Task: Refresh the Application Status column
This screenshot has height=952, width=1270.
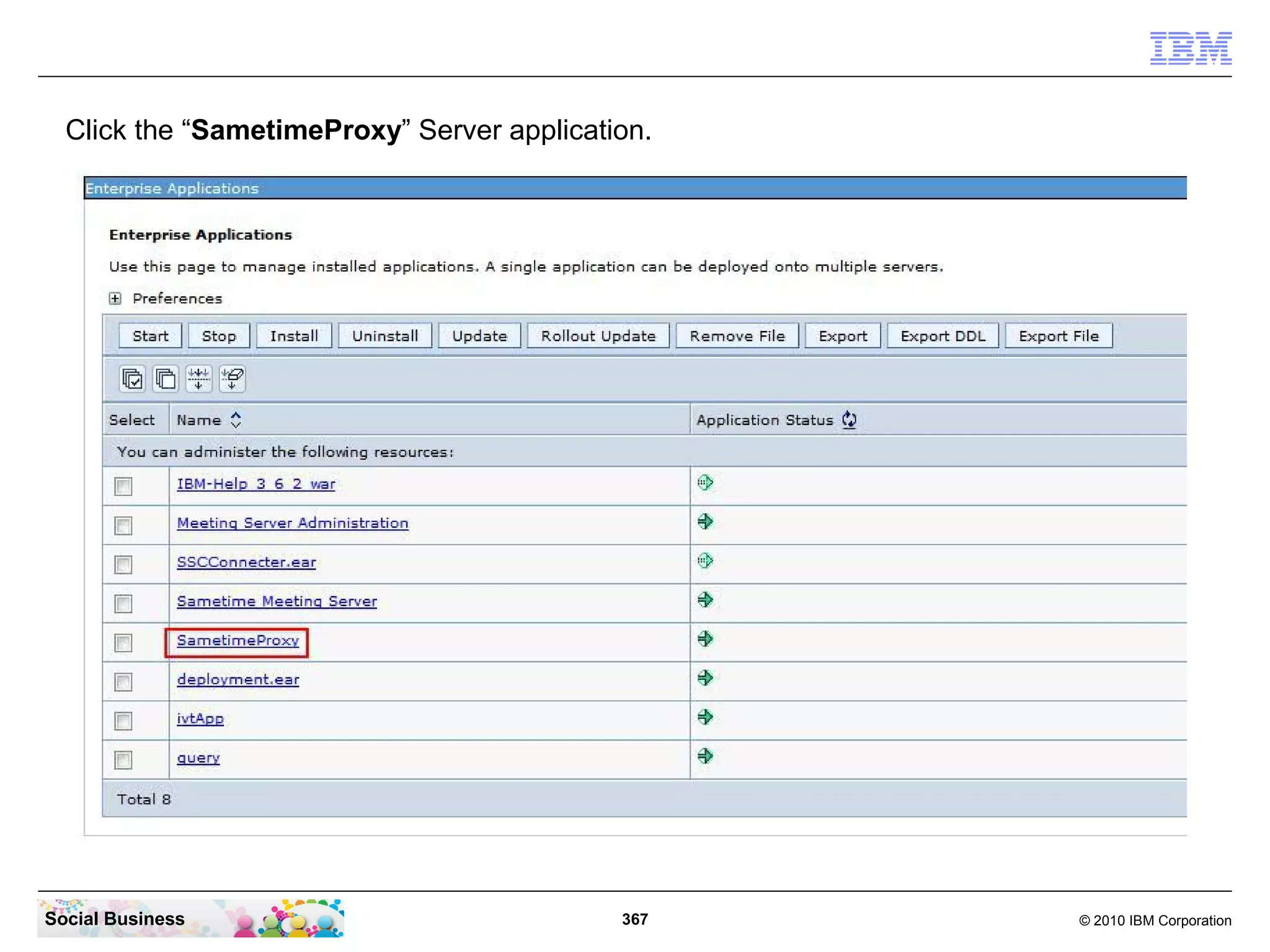Action: tap(849, 420)
